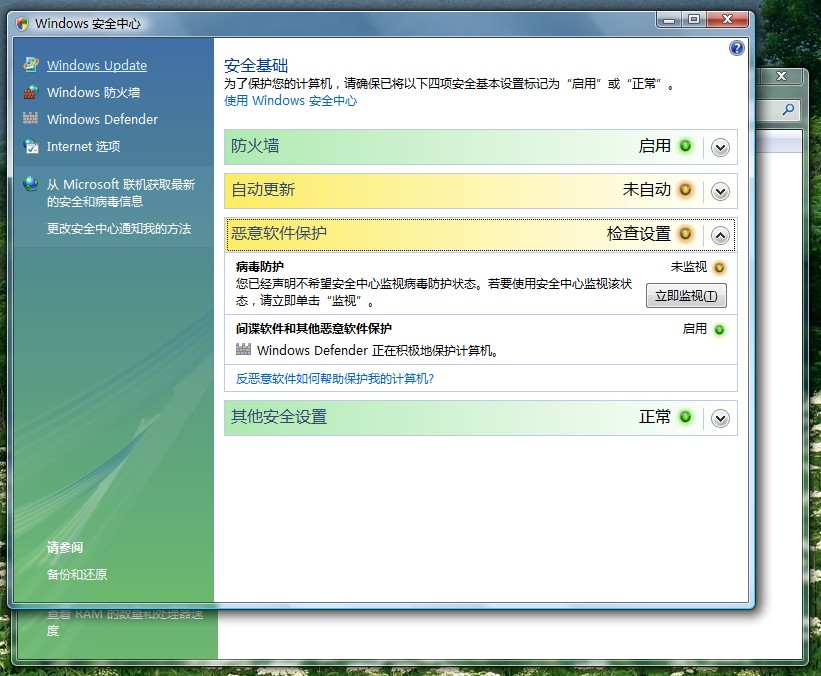This screenshot has width=821, height=676.
Task: Open 备份和还原 link in sidebar
Action: point(77,574)
